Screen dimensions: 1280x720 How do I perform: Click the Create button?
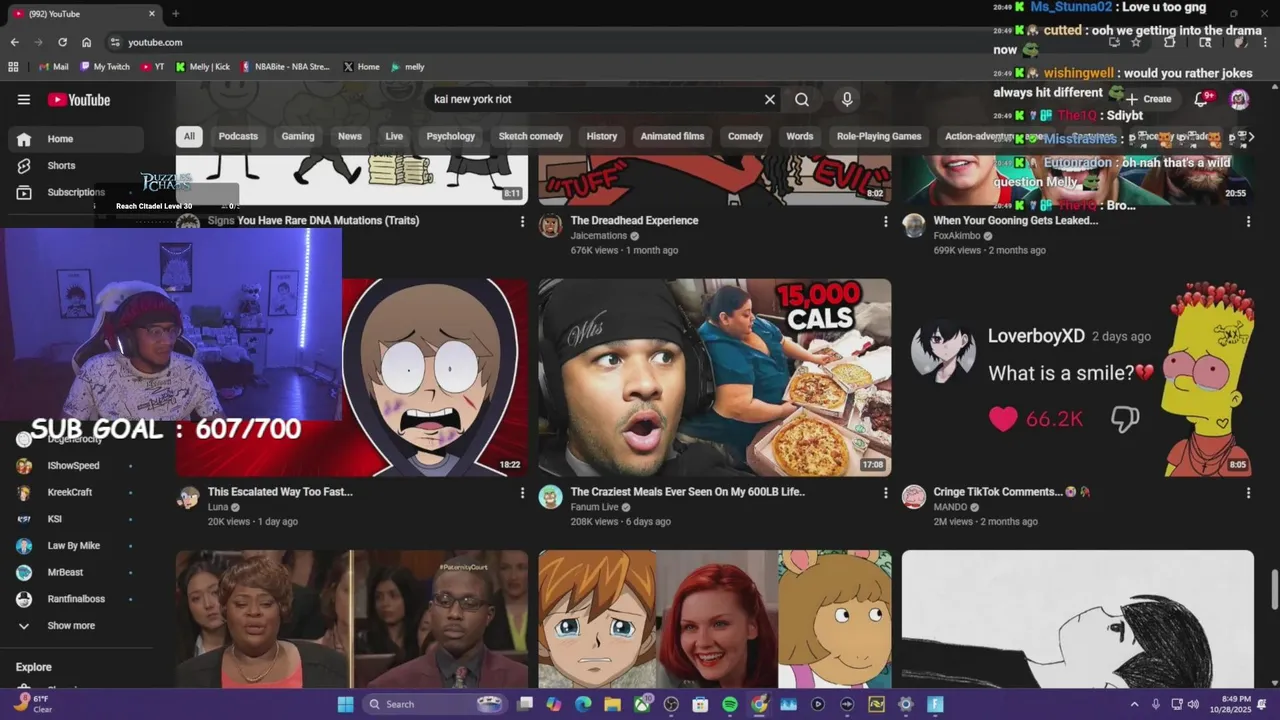click(x=1148, y=99)
